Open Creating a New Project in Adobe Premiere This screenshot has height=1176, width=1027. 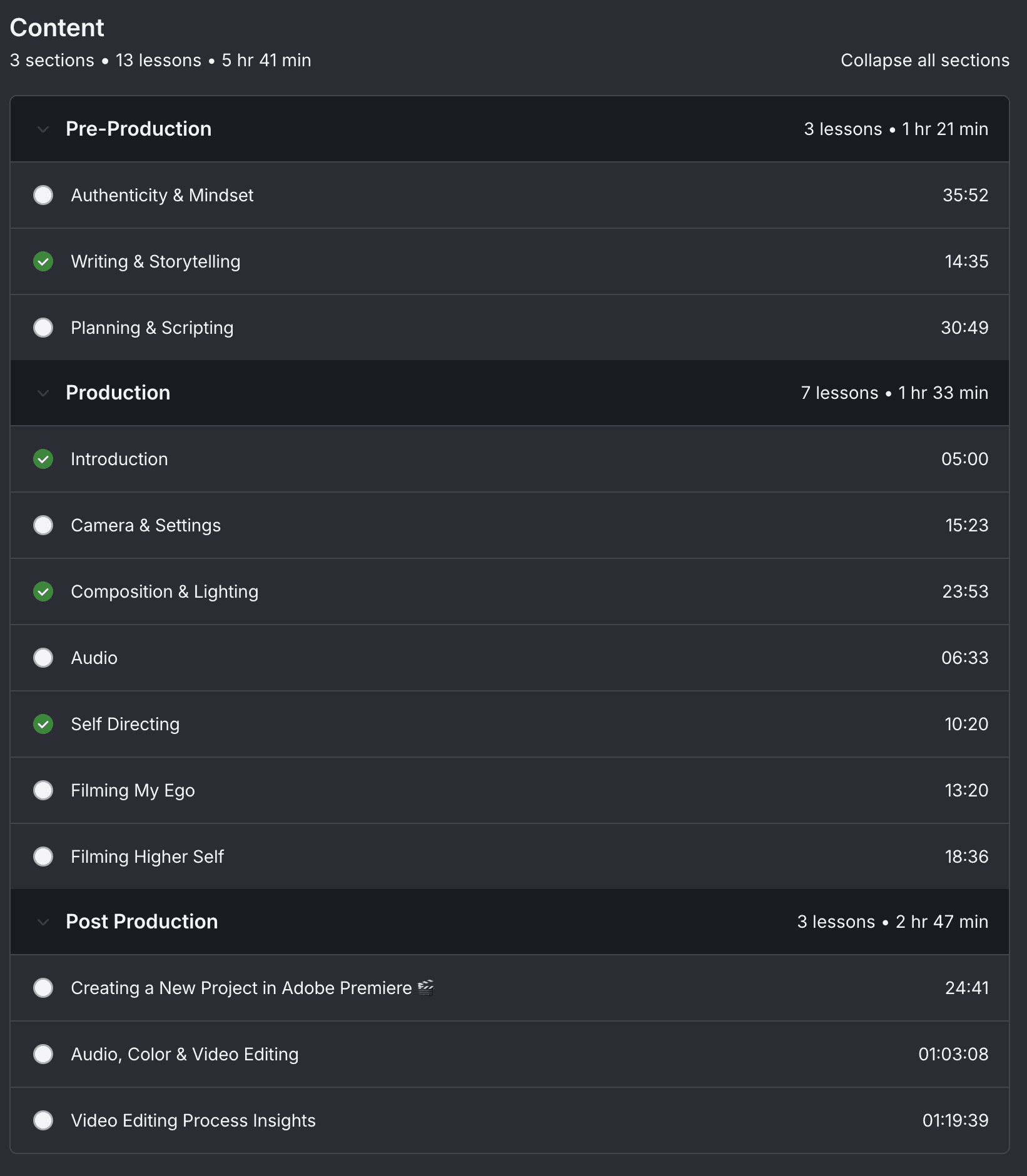pyautogui.click(x=241, y=988)
